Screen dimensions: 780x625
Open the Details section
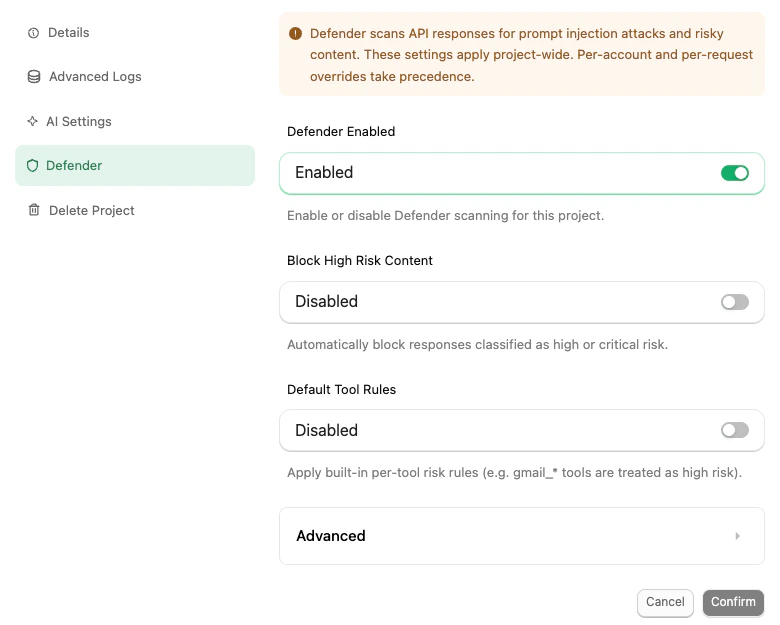coord(69,33)
